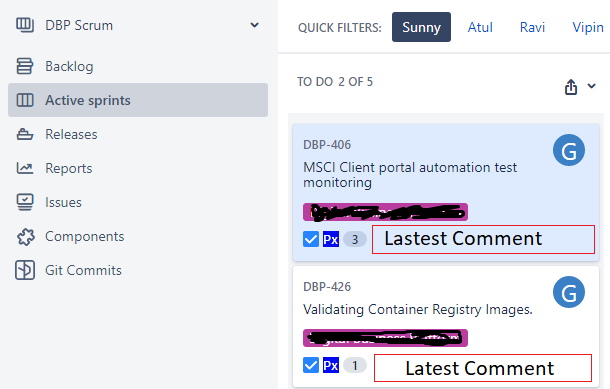Expand the chevron next to share icon

point(591,86)
